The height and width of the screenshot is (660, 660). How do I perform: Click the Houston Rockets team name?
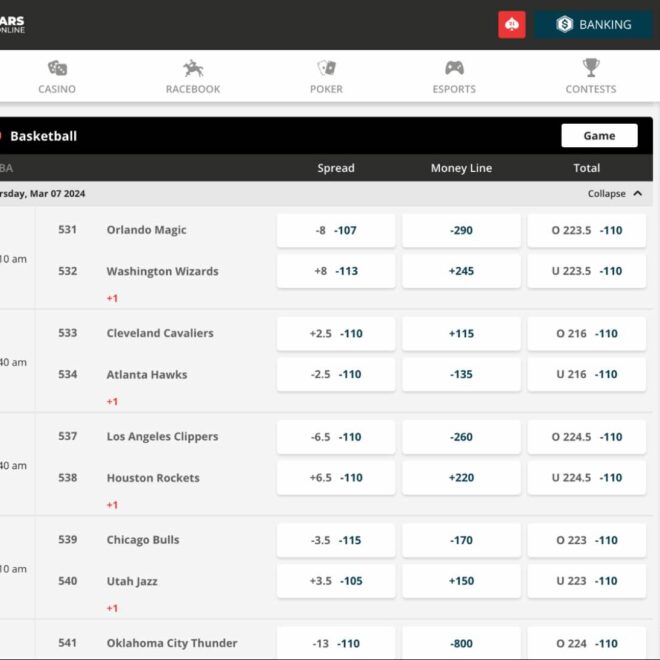pyautogui.click(x=153, y=478)
